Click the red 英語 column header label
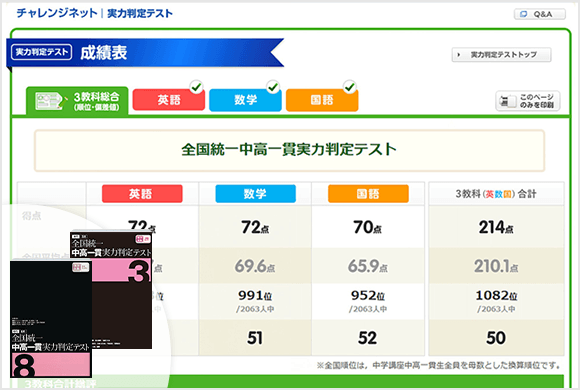 coord(142,194)
